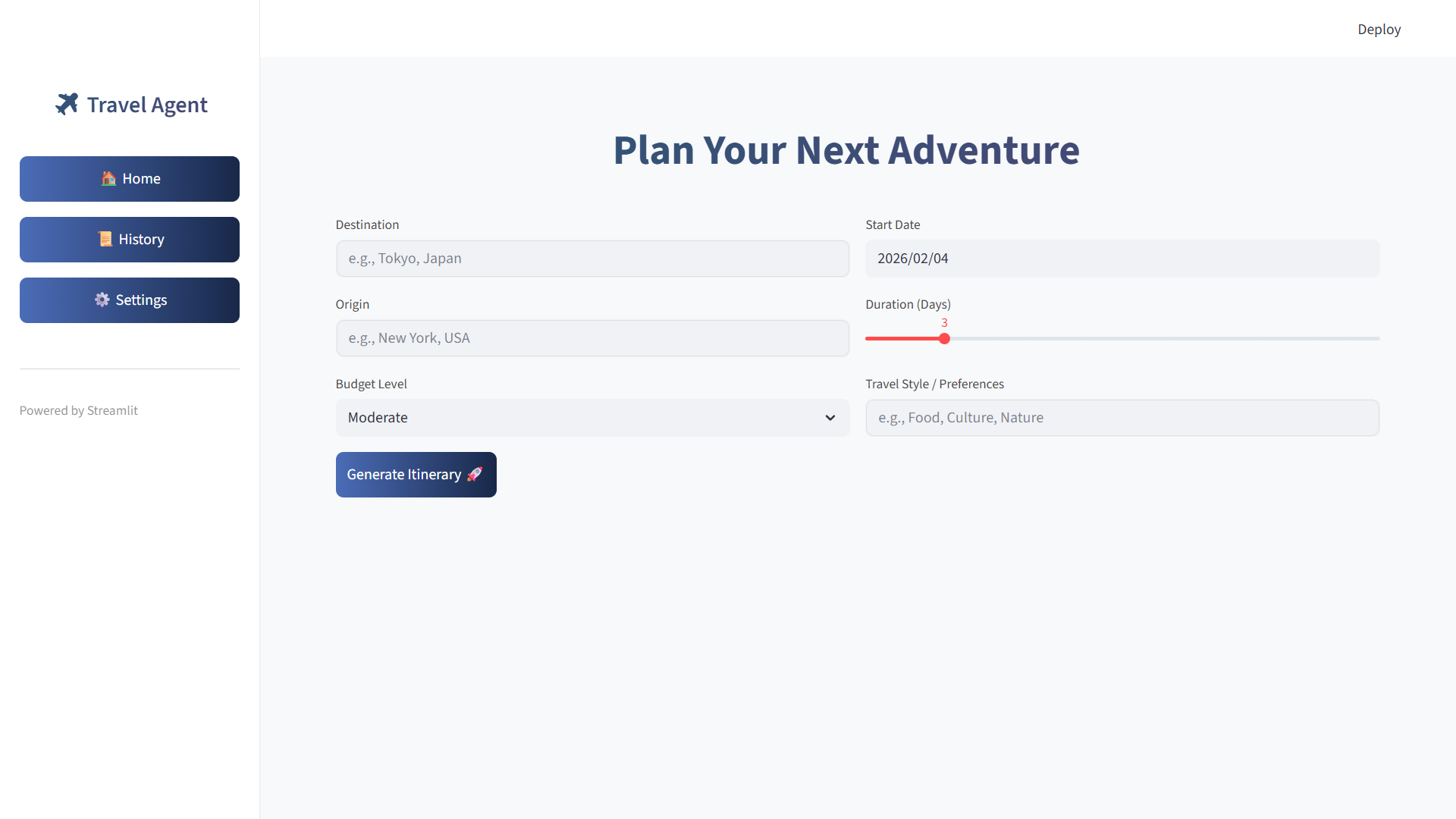Click the Deploy button

1379,29
